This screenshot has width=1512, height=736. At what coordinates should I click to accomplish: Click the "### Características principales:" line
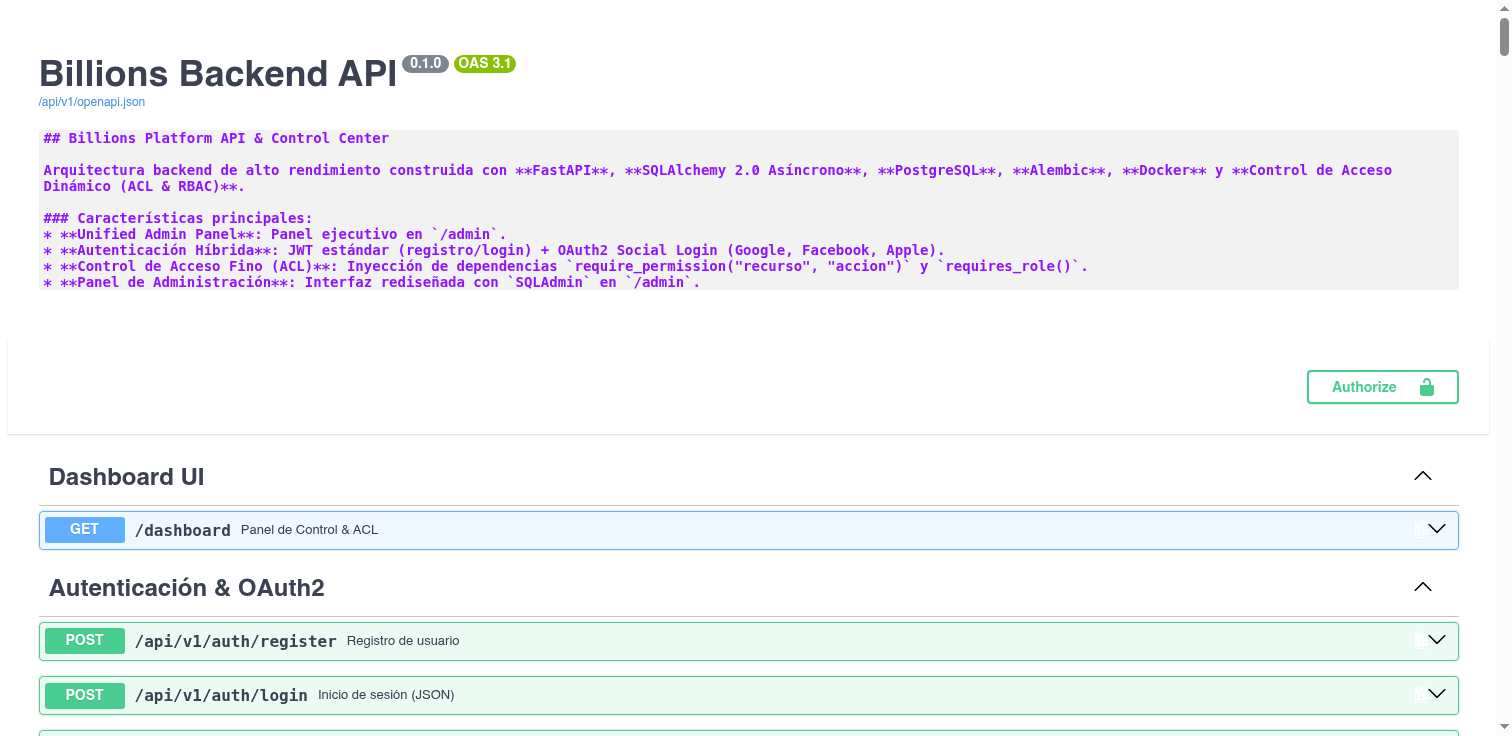coord(178,218)
